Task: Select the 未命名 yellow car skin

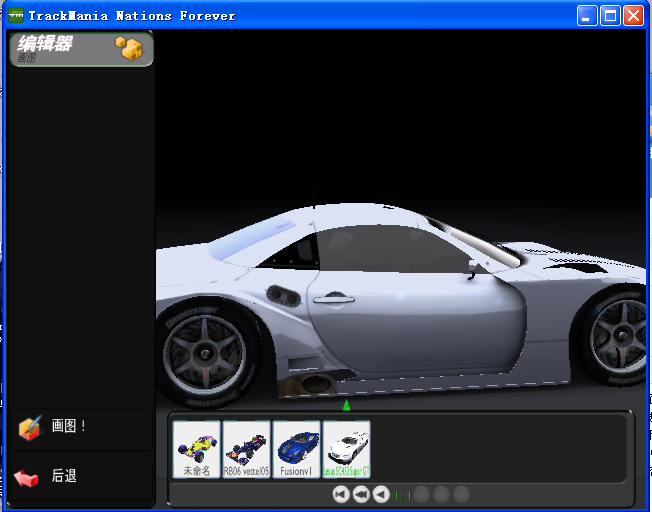Action: 196,449
